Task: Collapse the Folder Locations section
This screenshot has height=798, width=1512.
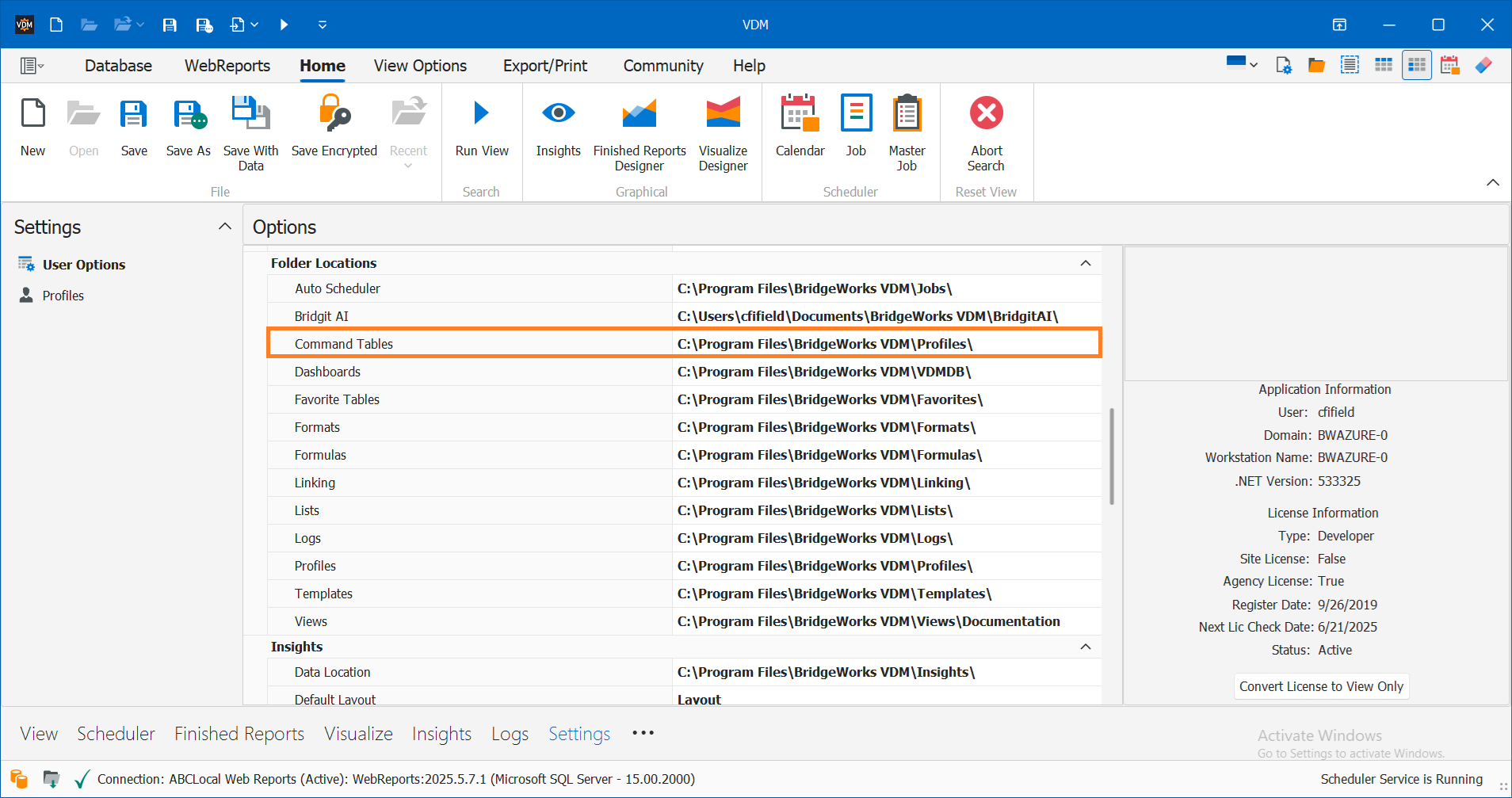Action: [1086, 263]
